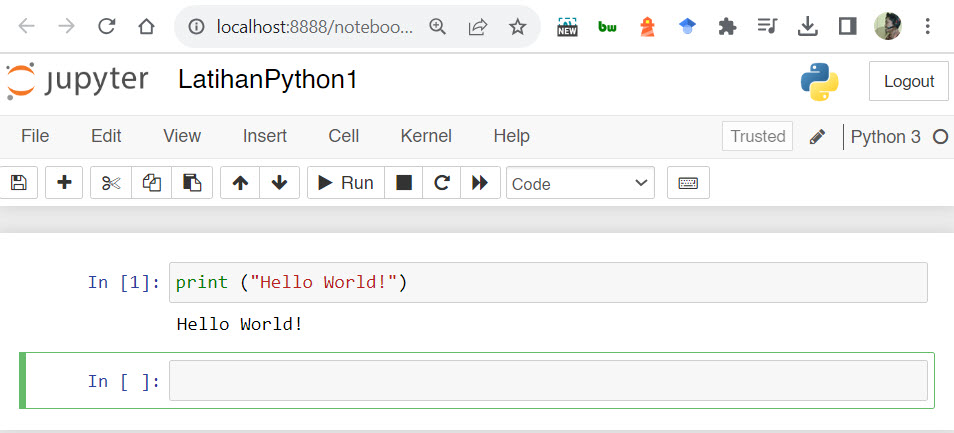Click the Hello World! output text
This screenshot has width=954, height=433.
(x=240, y=324)
